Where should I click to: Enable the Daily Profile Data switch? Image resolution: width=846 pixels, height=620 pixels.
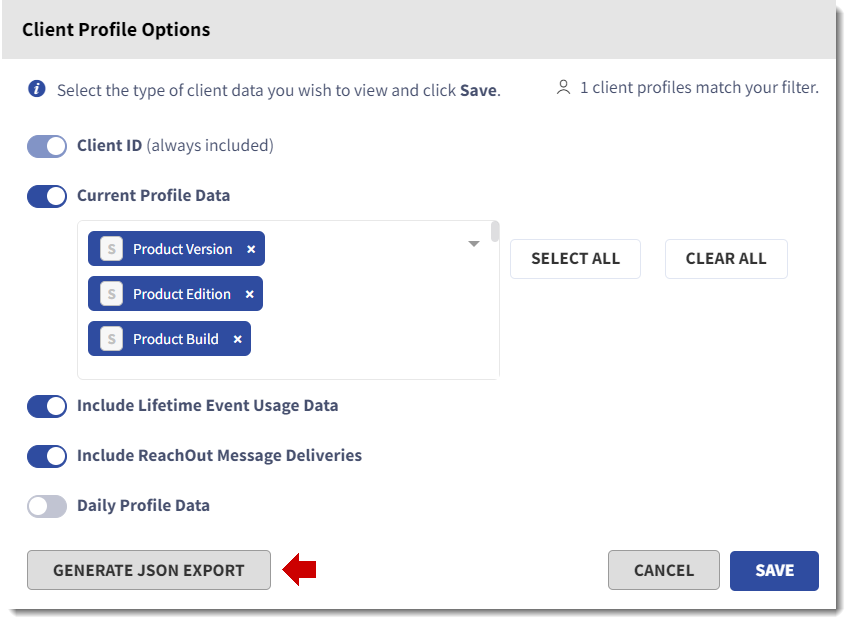[47, 506]
